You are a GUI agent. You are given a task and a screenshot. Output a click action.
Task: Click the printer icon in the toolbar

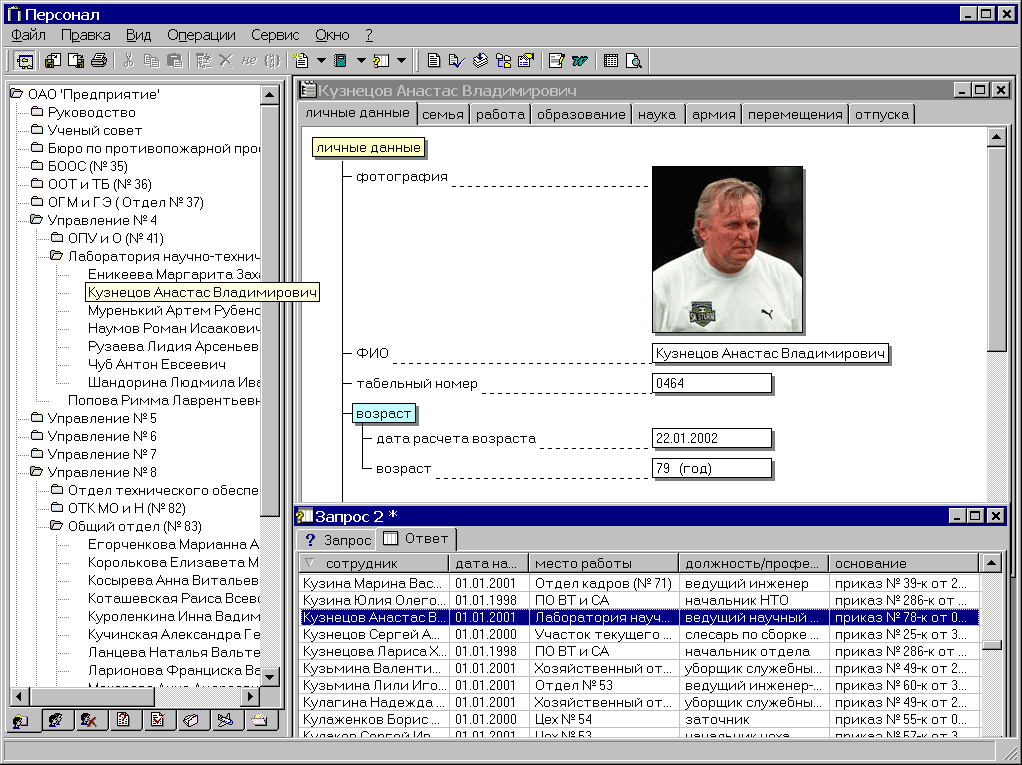[x=98, y=60]
